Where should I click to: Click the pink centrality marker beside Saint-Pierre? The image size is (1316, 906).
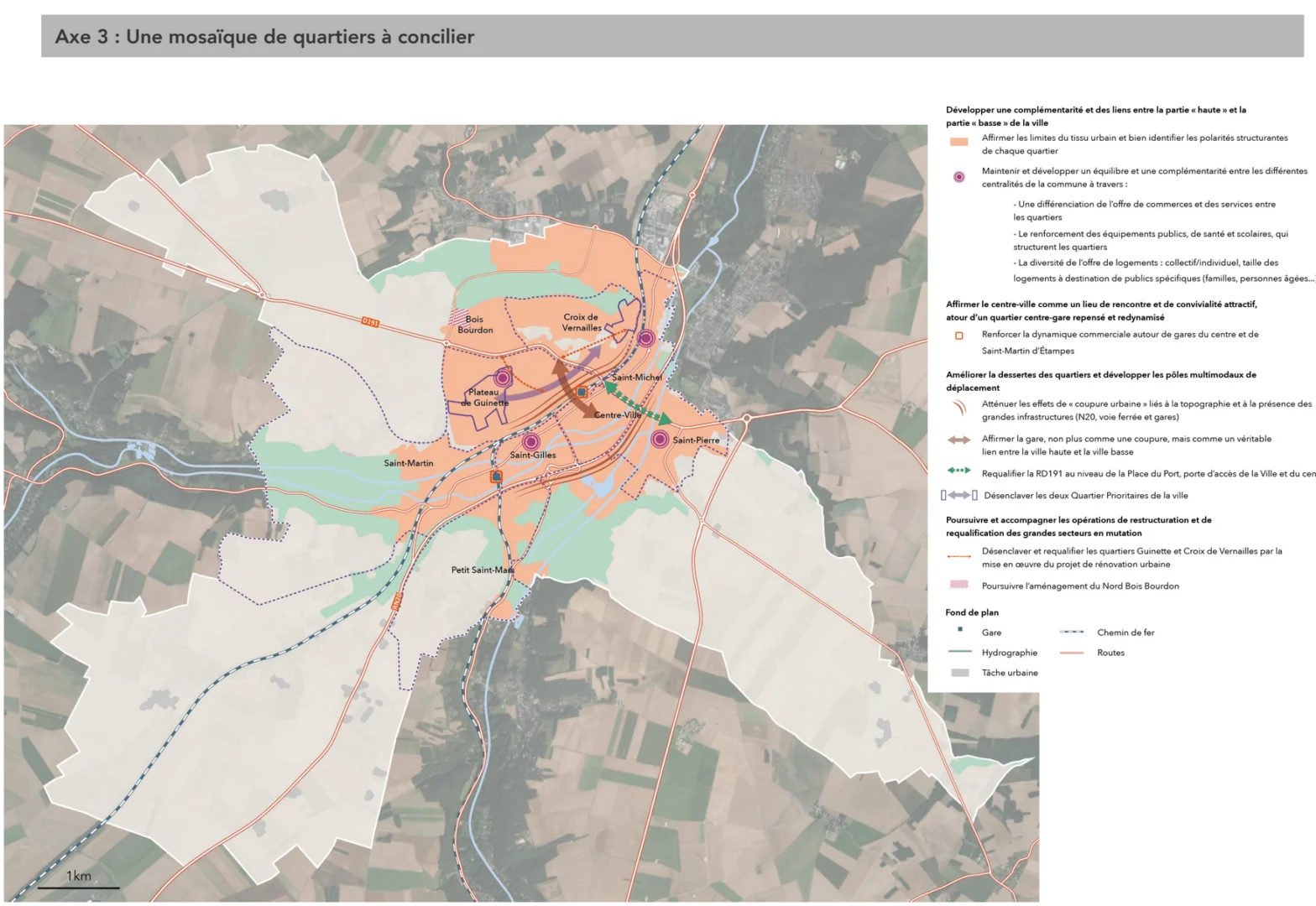660,439
